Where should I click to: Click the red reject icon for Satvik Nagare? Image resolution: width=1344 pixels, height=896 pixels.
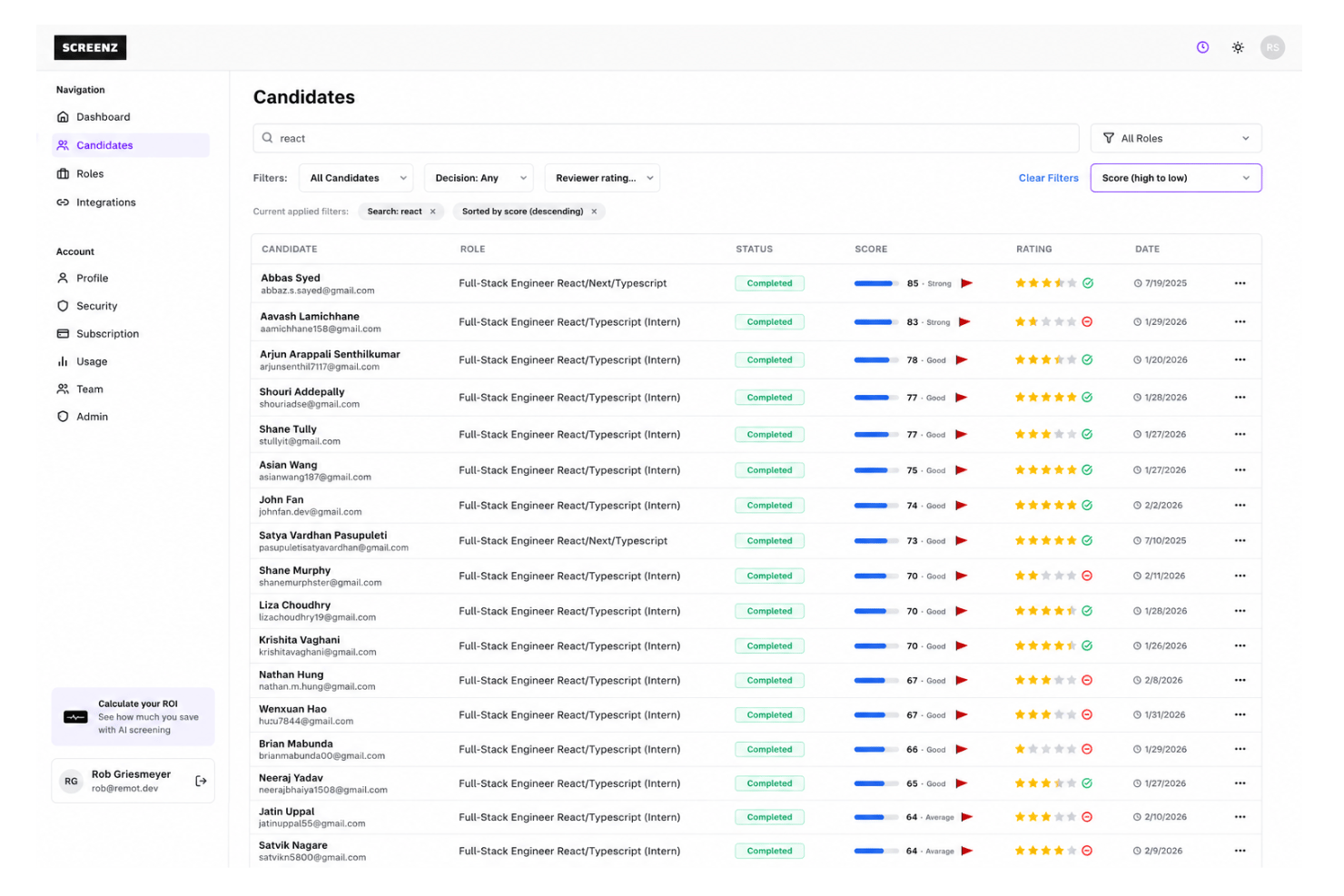coord(1087,851)
